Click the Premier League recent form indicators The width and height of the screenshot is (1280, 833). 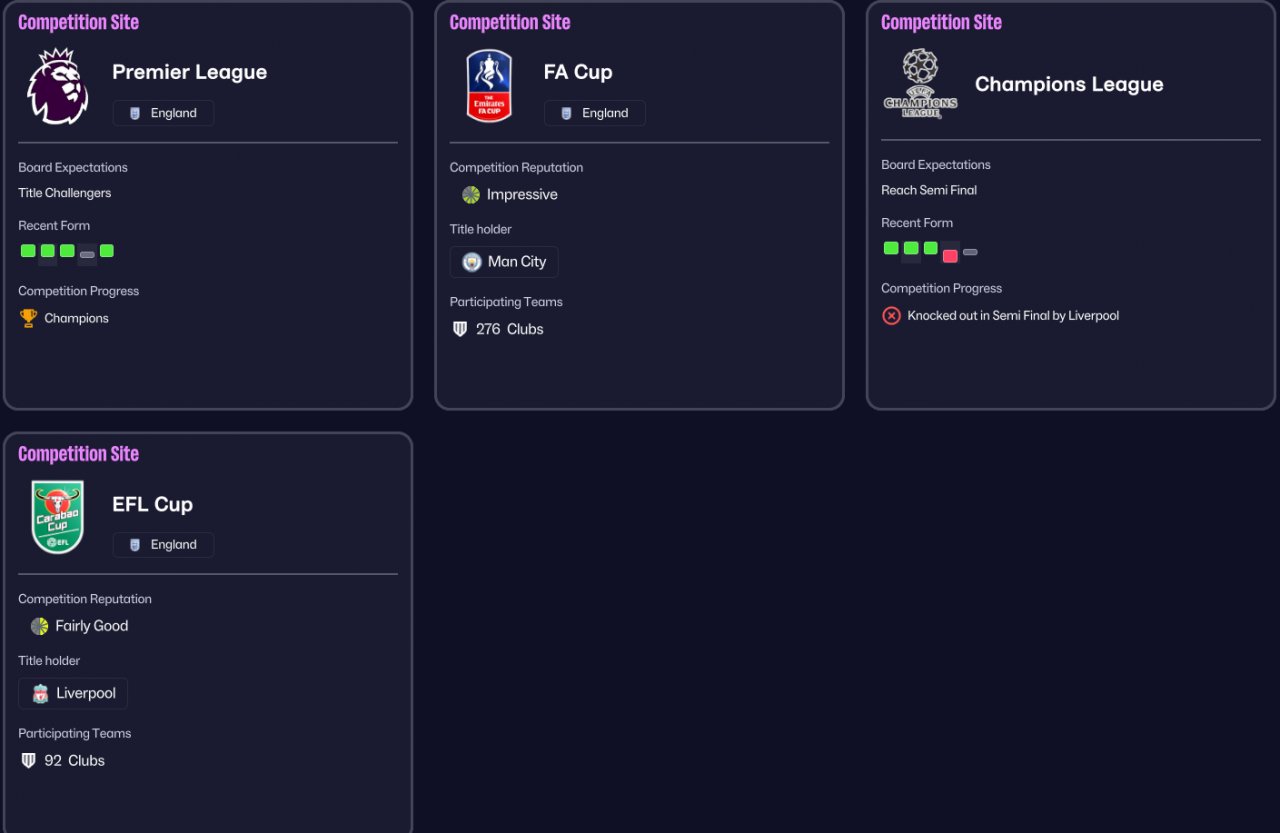(67, 252)
